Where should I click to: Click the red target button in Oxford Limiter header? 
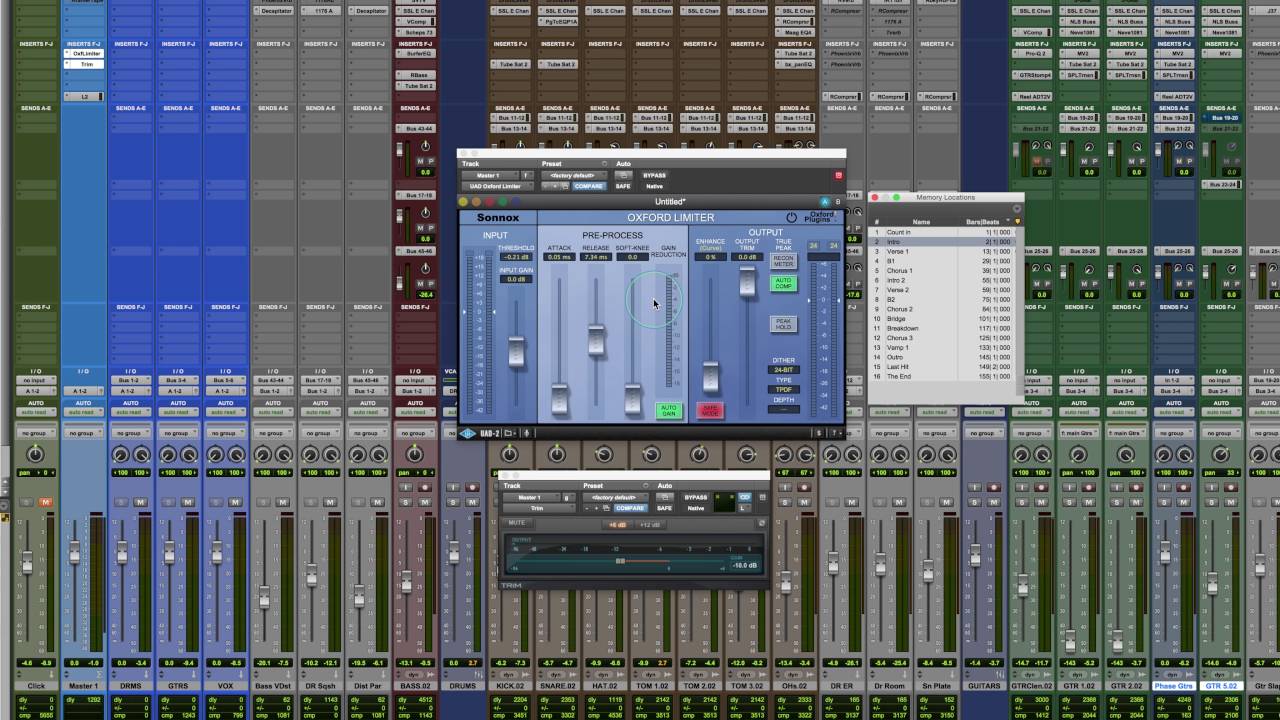pos(838,175)
